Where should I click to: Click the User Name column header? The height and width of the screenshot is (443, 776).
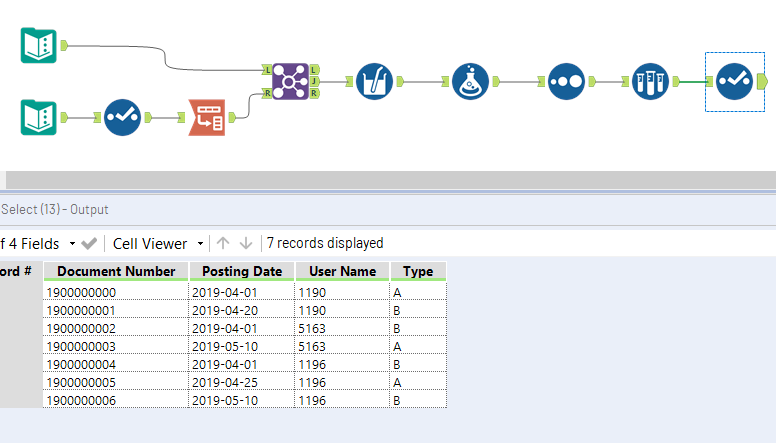click(x=342, y=271)
